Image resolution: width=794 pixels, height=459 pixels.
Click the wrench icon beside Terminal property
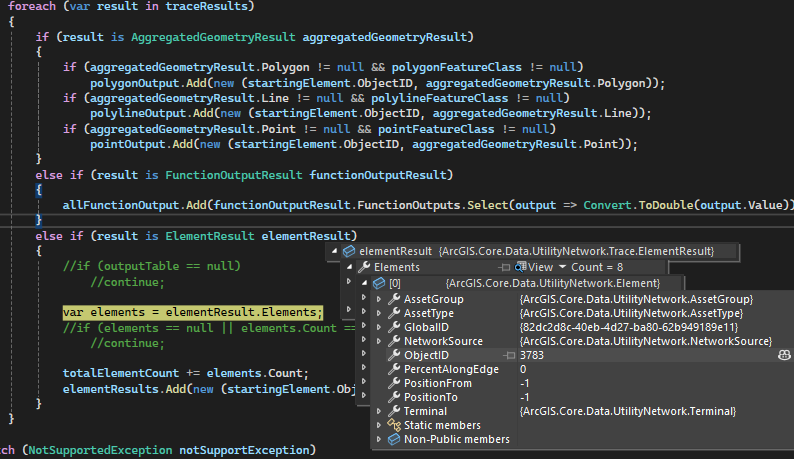pyautogui.click(x=394, y=411)
